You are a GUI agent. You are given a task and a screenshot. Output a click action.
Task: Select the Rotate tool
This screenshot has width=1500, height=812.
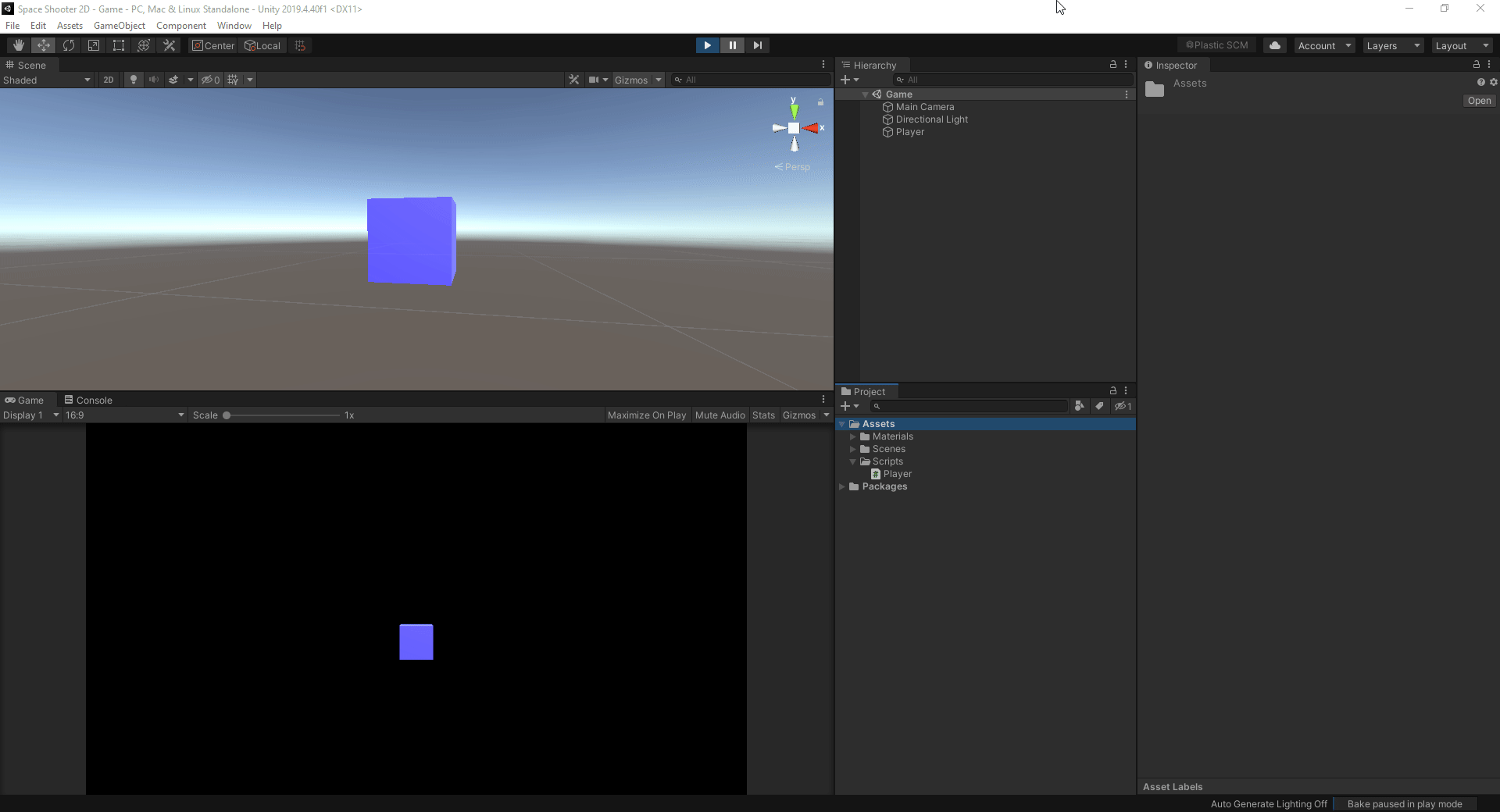tap(69, 45)
